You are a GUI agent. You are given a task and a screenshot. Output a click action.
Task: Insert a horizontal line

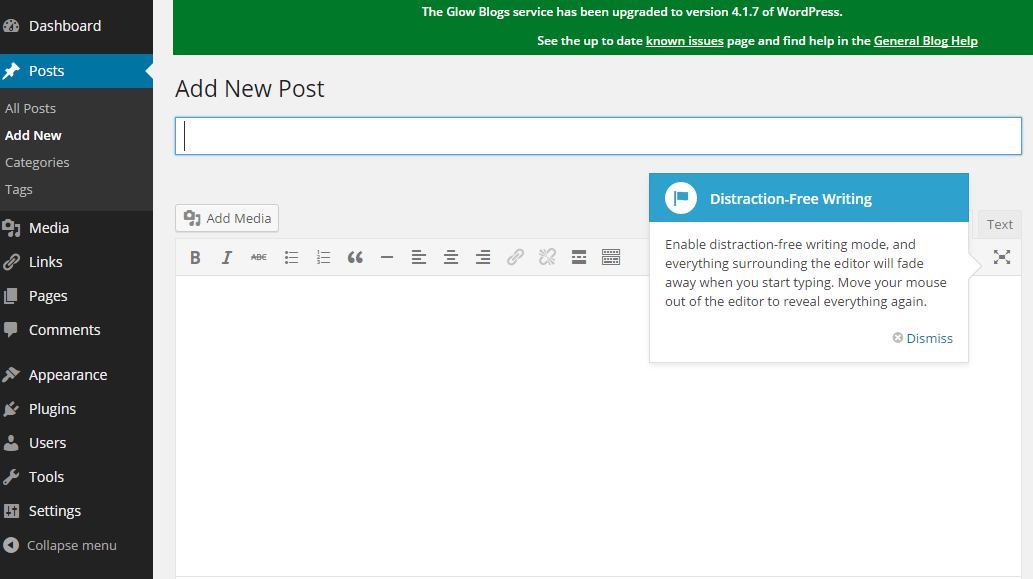click(387, 258)
